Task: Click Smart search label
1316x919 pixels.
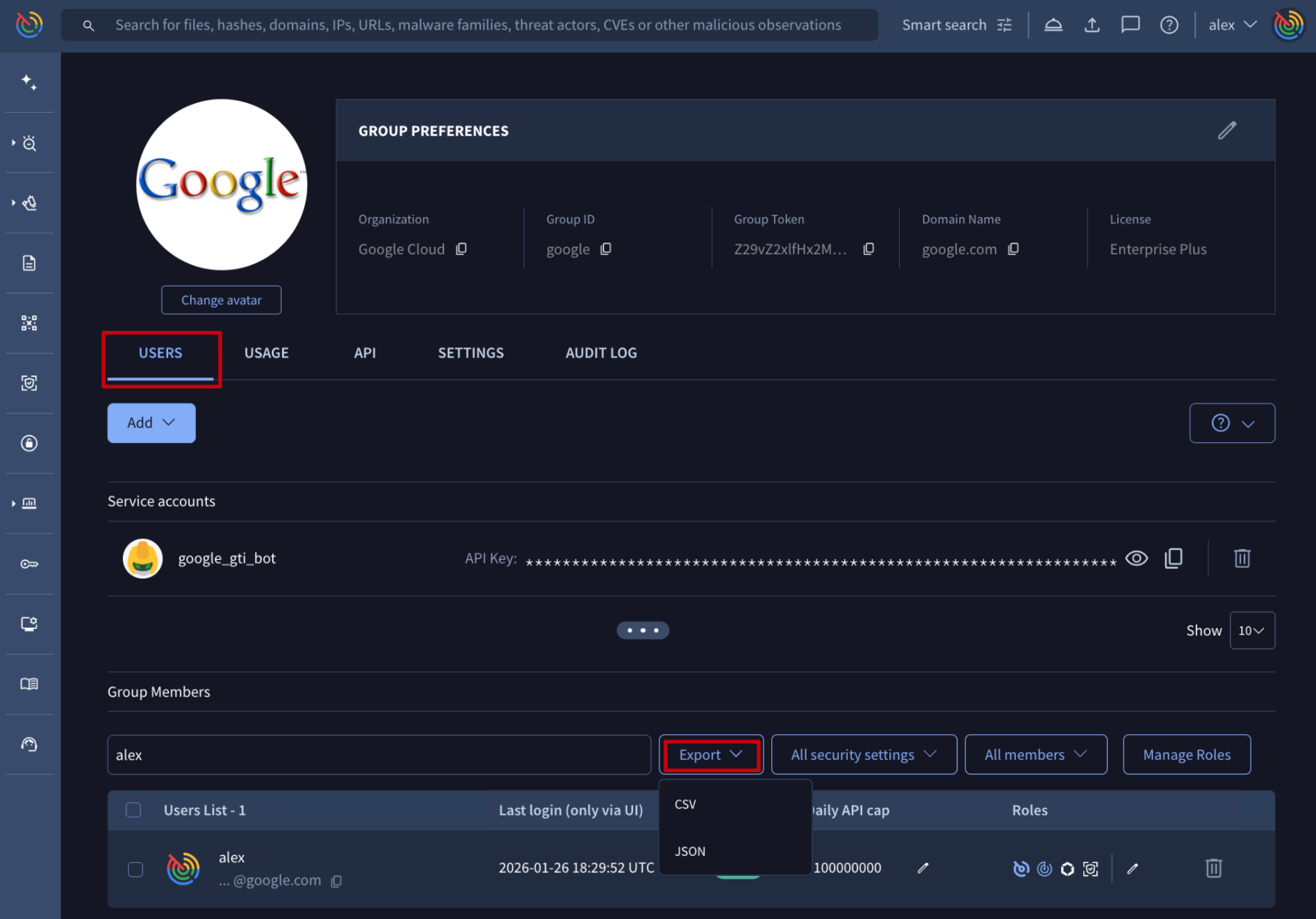Action: coord(944,25)
